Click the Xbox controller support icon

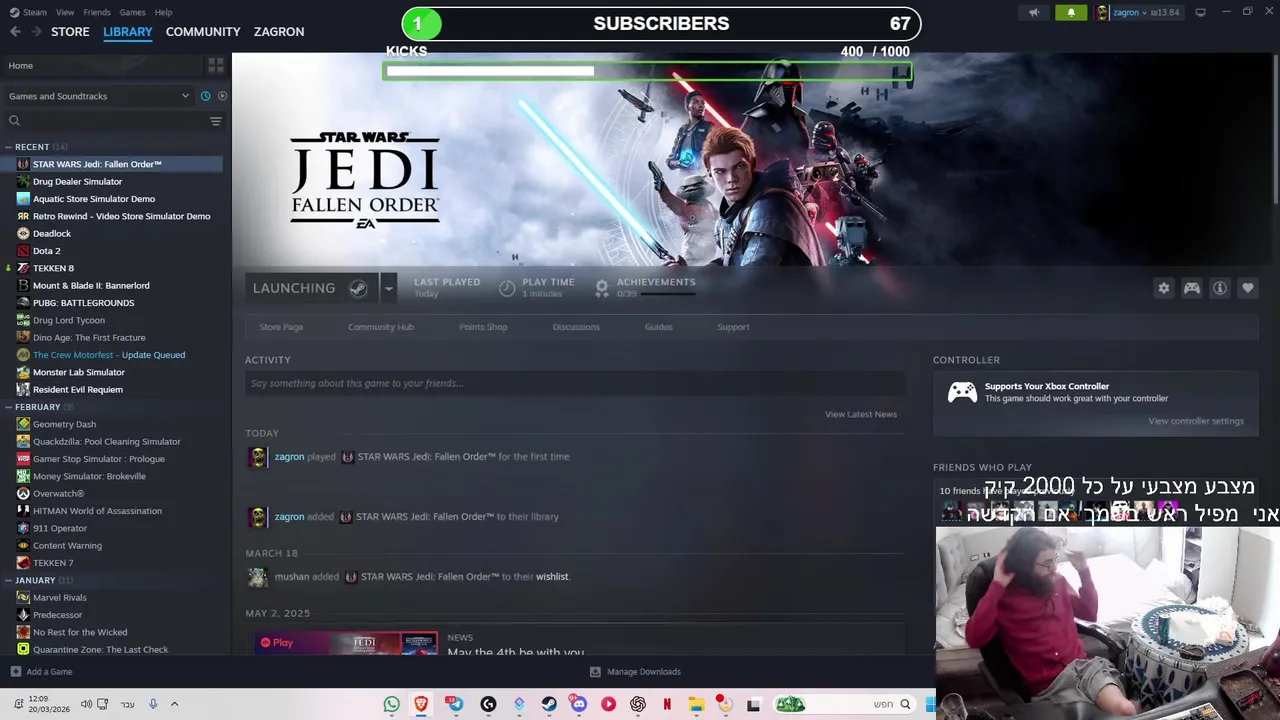point(962,392)
